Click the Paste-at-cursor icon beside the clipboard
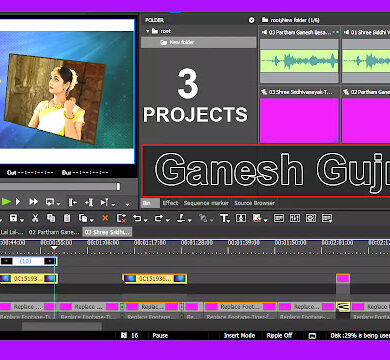The height and width of the screenshot is (360, 390). [x=83, y=218]
